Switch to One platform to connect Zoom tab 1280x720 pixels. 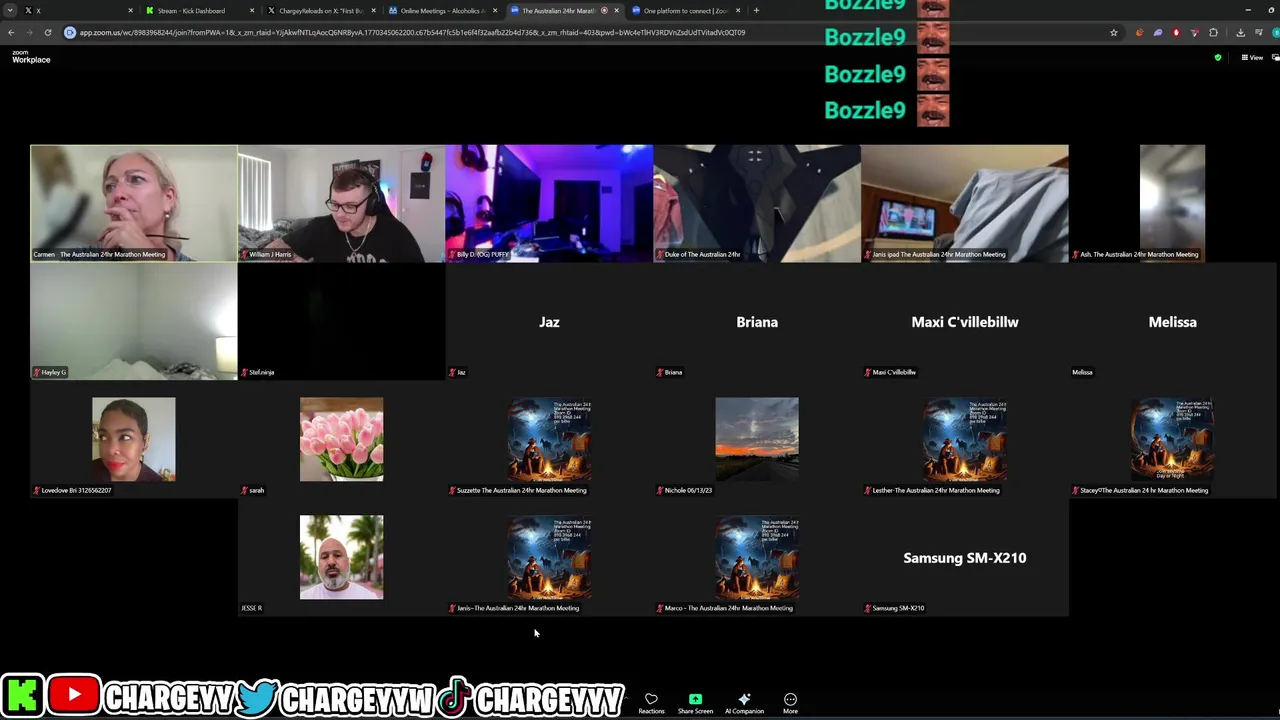685,10
